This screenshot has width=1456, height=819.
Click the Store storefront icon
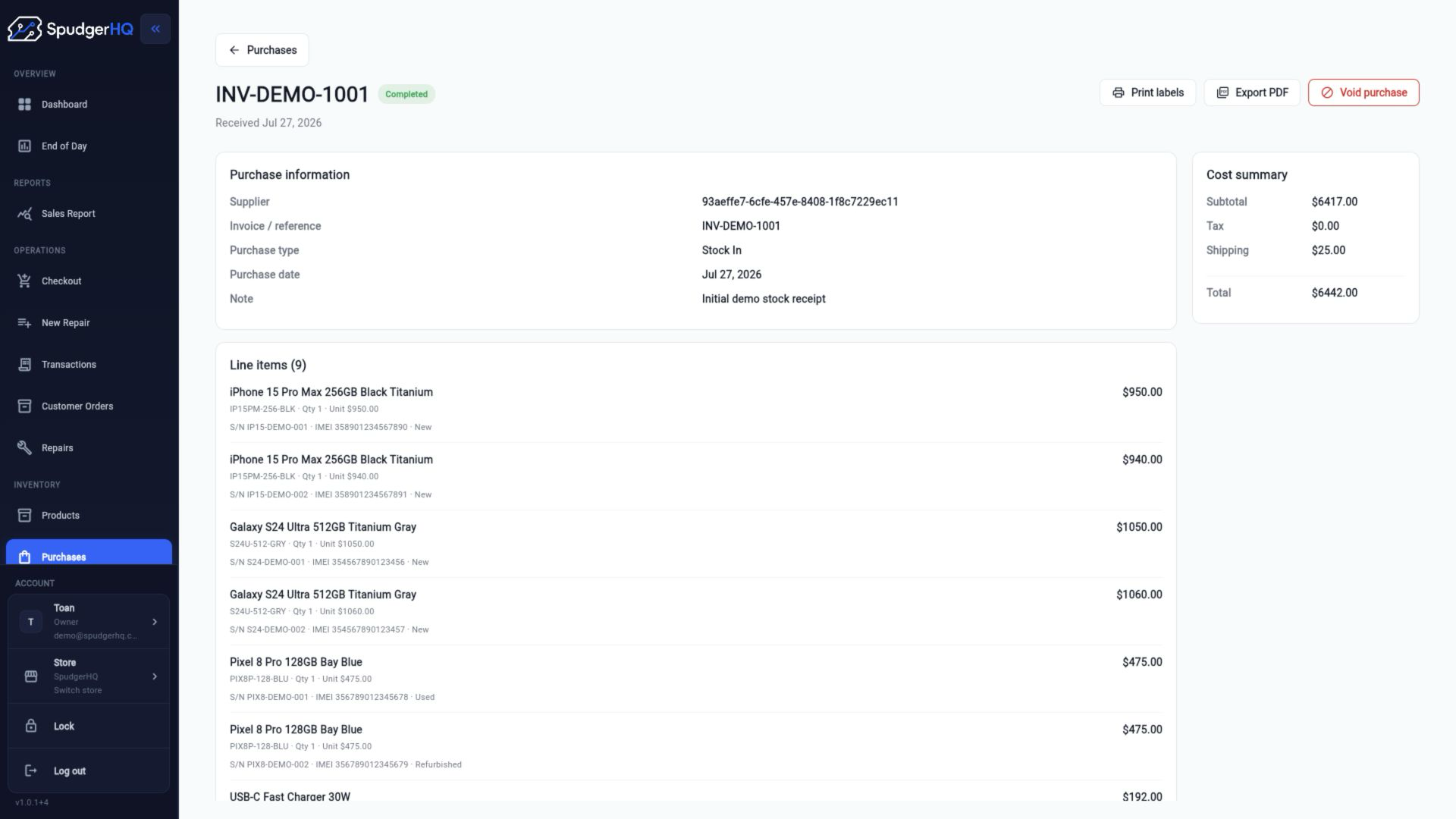(31, 676)
